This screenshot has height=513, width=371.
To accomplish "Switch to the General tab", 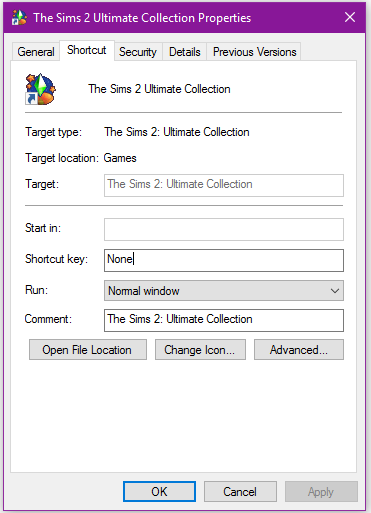I will coord(36,52).
